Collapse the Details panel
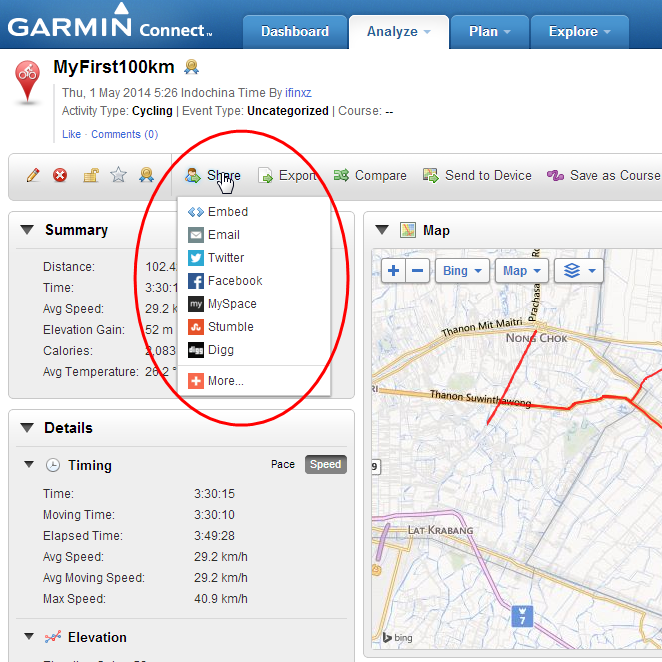The height and width of the screenshot is (662, 662). 27,428
